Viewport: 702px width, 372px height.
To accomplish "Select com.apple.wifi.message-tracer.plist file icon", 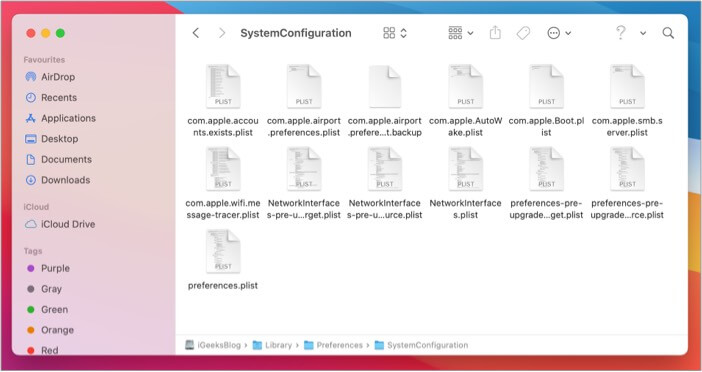I will 223,169.
